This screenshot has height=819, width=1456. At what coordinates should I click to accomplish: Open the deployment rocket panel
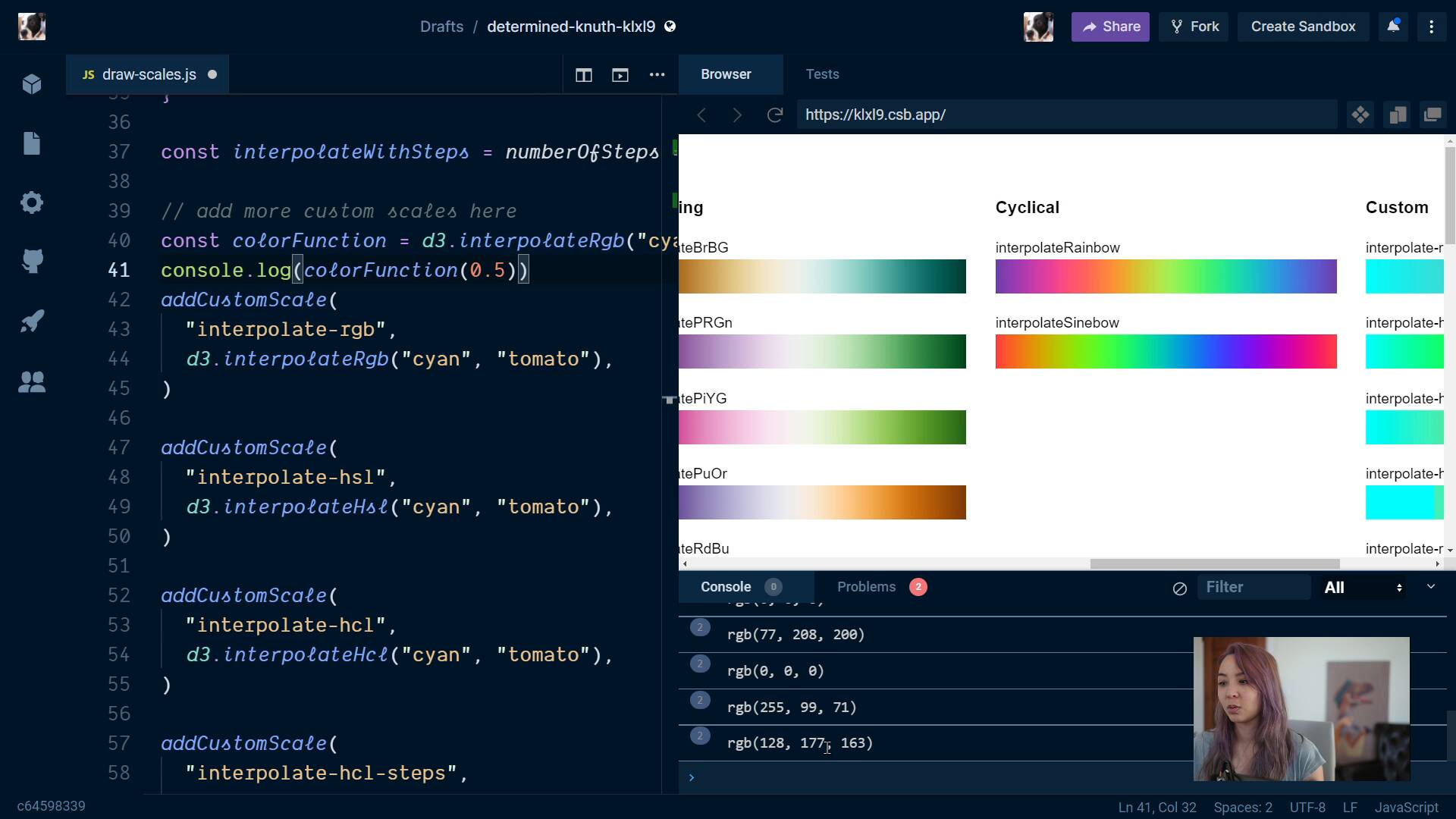tap(32, 321)
